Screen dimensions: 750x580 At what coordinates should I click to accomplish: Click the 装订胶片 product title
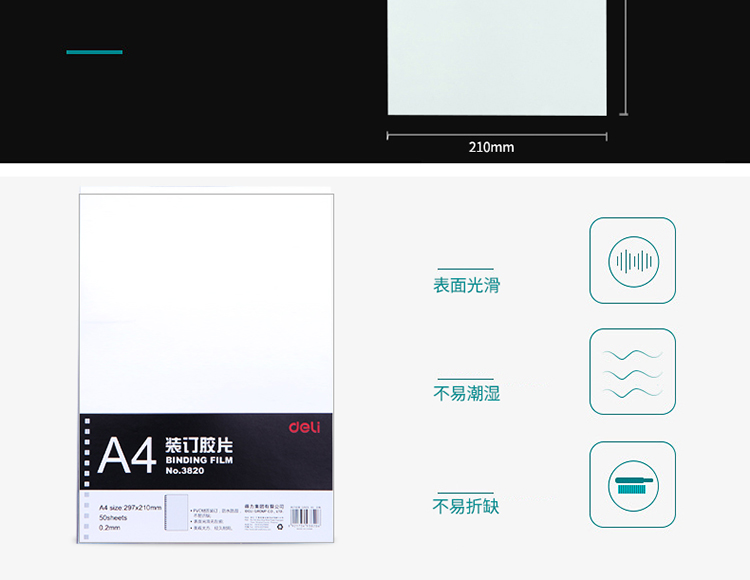click(198, 444)
